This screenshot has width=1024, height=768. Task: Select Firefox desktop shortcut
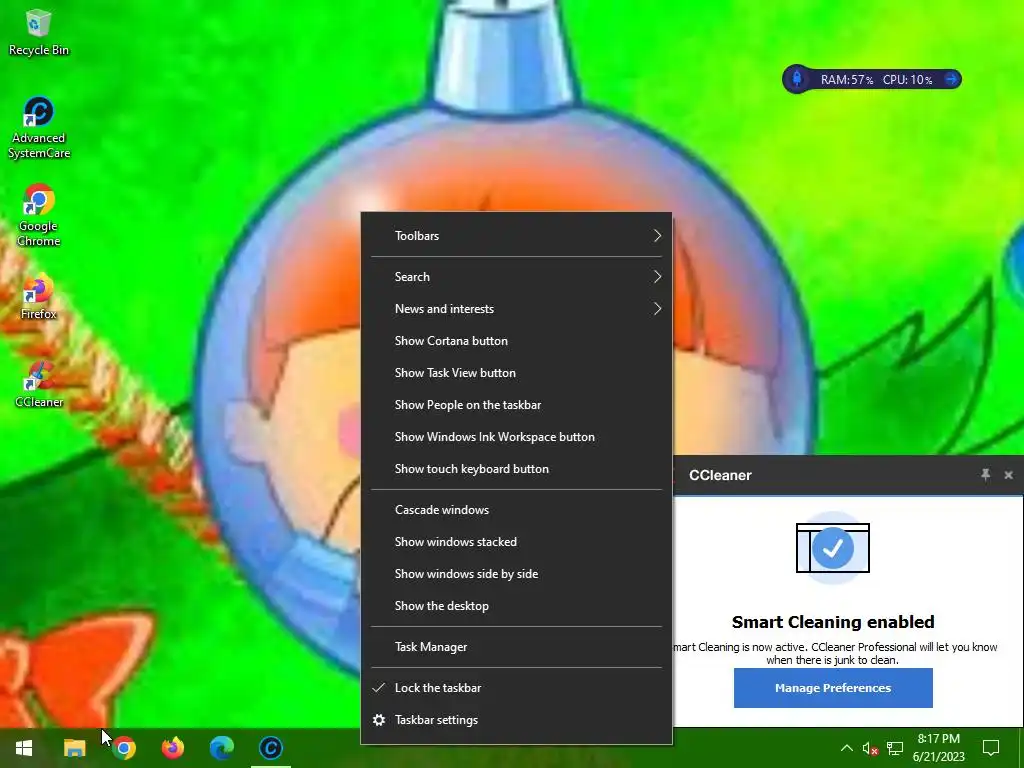pyautogui.click(x=39, y=297)
